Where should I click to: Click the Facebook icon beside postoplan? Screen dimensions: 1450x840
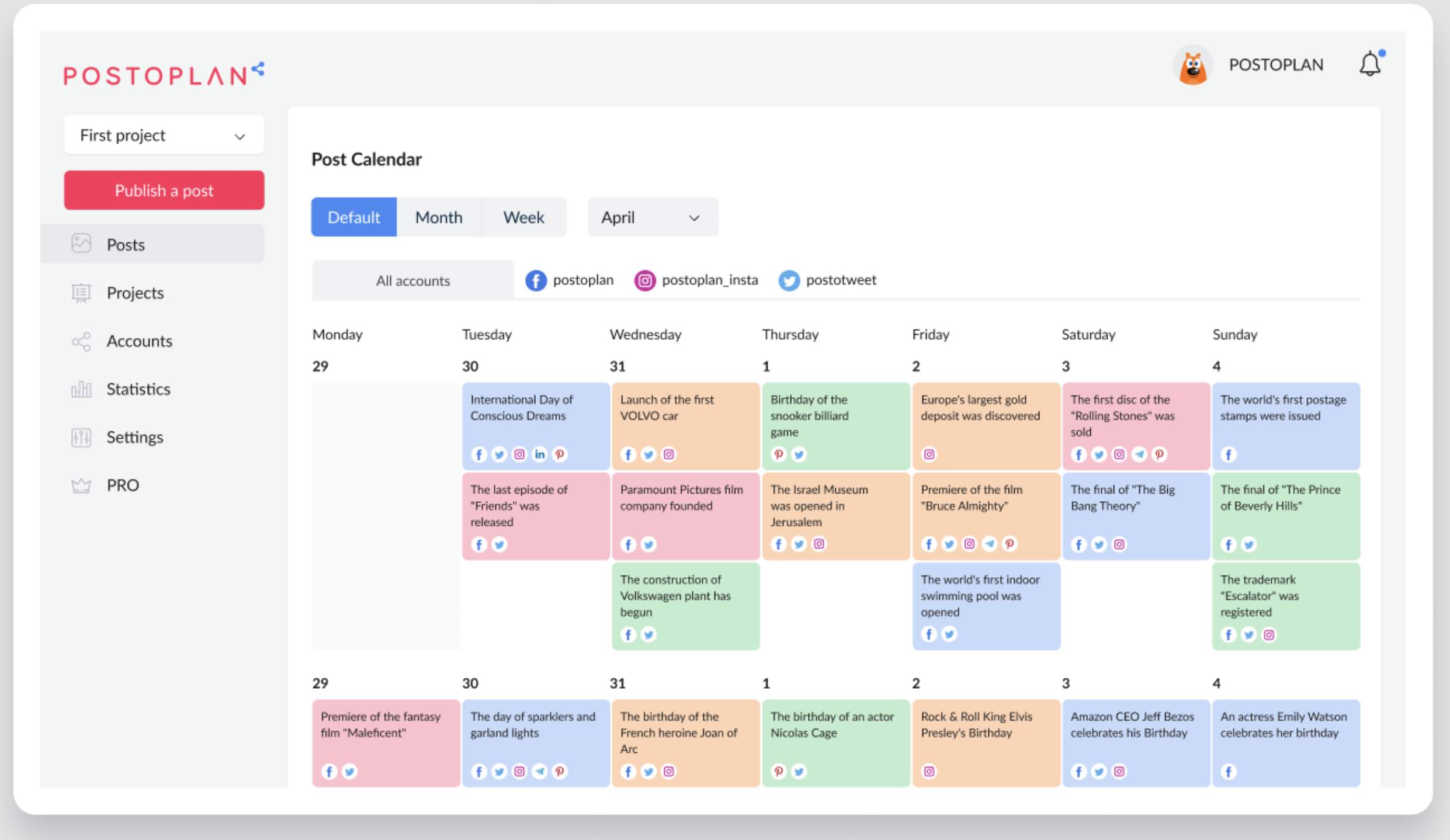[536, 280]
